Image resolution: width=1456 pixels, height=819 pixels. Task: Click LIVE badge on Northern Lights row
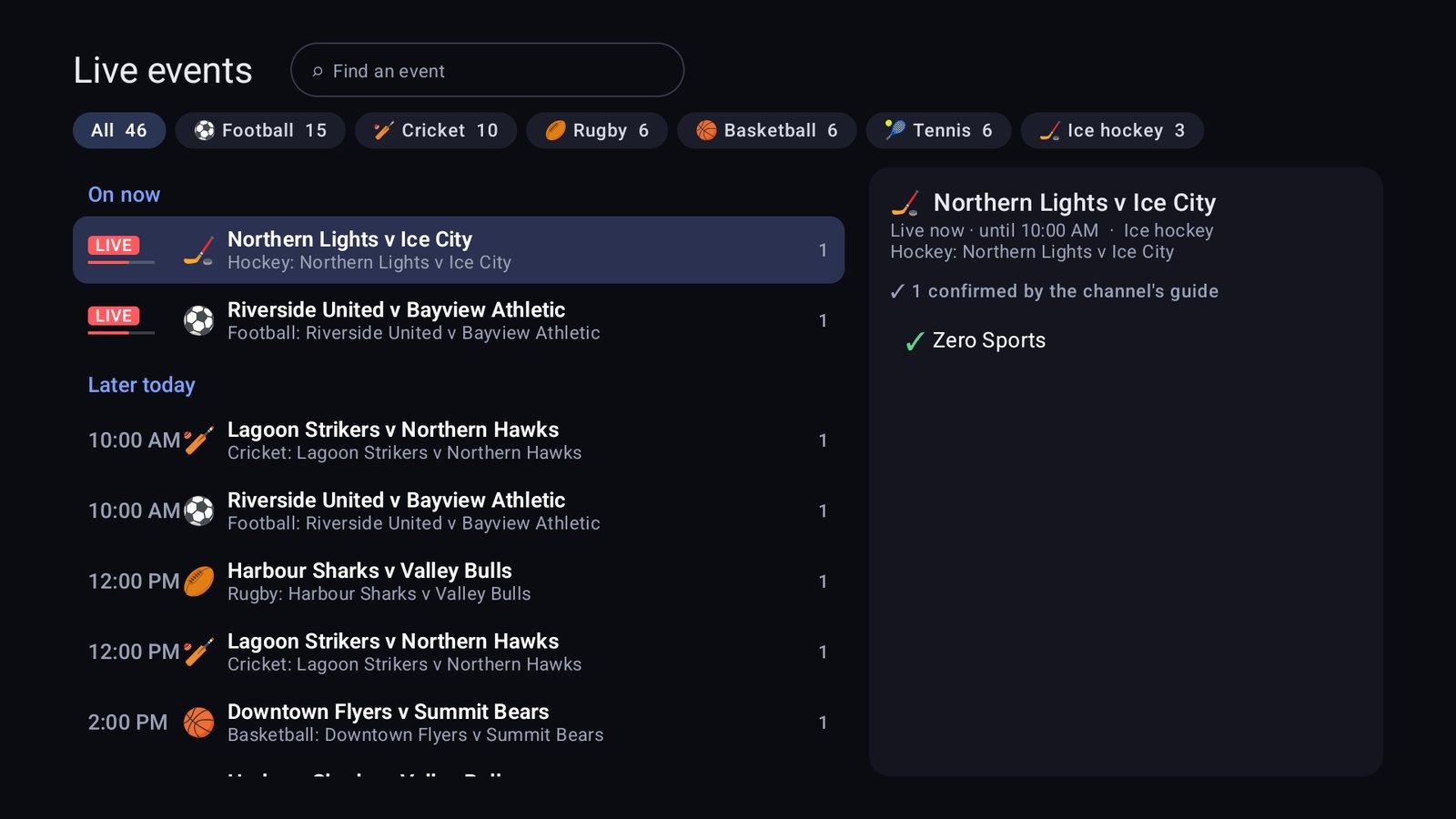click(x=114, y=245)
